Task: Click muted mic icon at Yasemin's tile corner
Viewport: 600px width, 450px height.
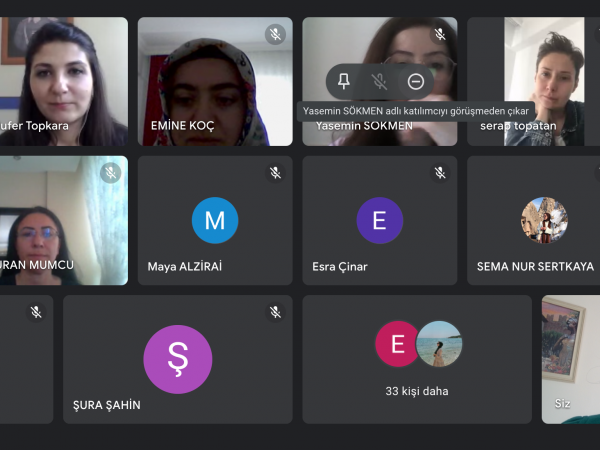Action: (x=440, y=34)
